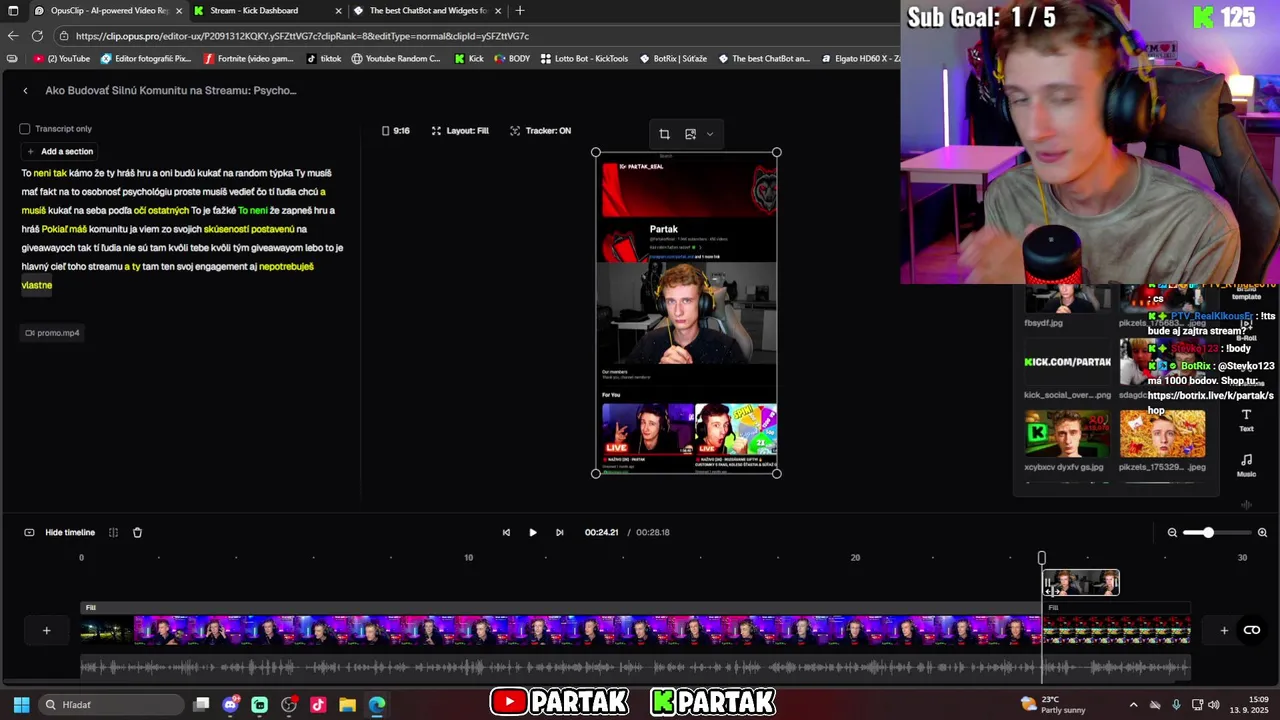Add a clip with the plus on timeline left
This screenshot has height=720, width=1280.
pos(46,631)
